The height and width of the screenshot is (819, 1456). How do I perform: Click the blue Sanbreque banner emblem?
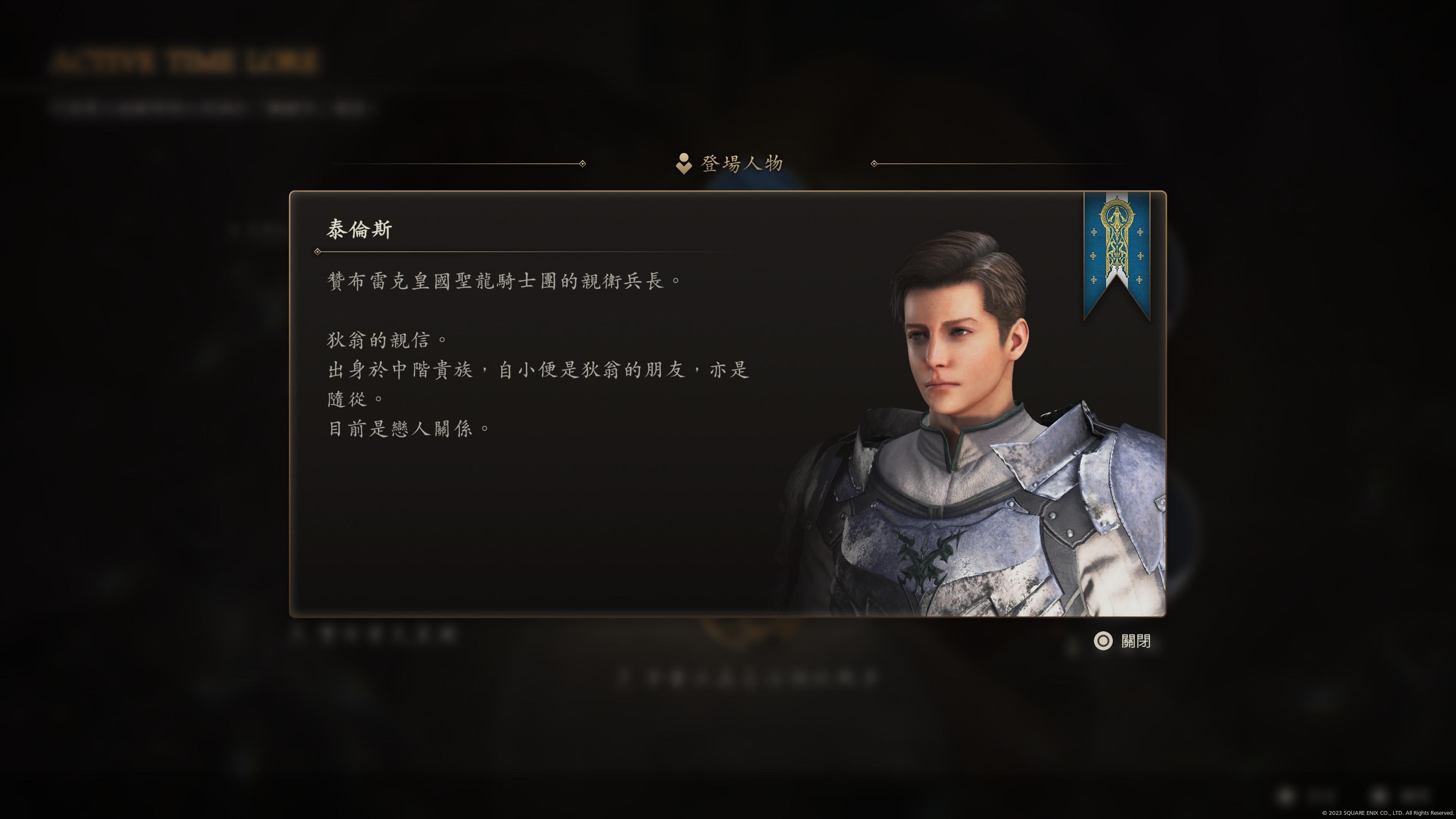click(x=1117, y=256)
